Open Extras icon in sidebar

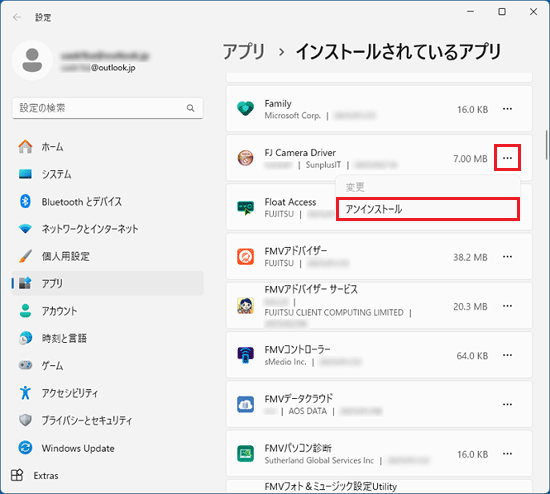click(17, 475)
